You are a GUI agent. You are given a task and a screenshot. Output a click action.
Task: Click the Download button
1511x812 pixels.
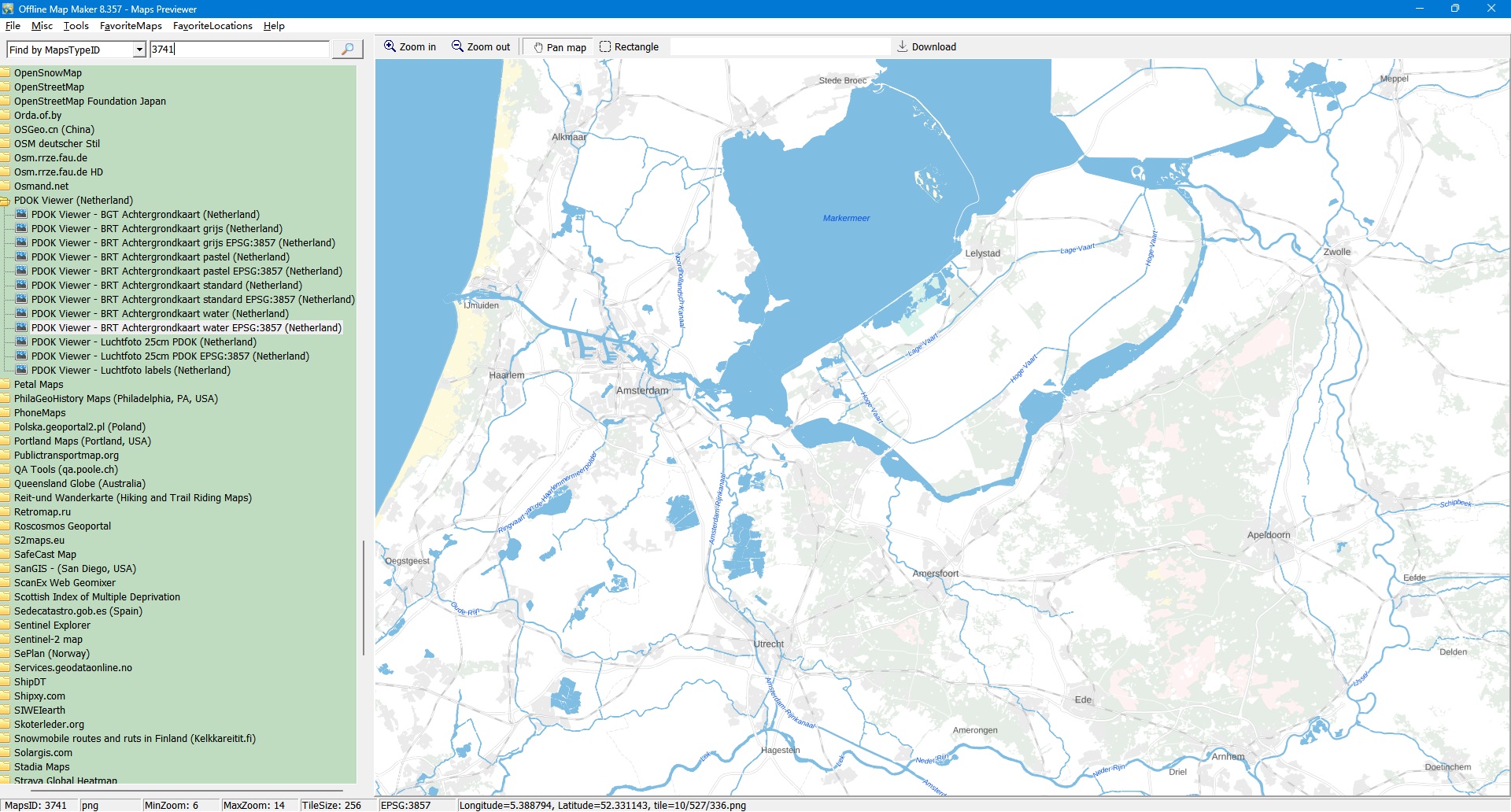[926, 47]
